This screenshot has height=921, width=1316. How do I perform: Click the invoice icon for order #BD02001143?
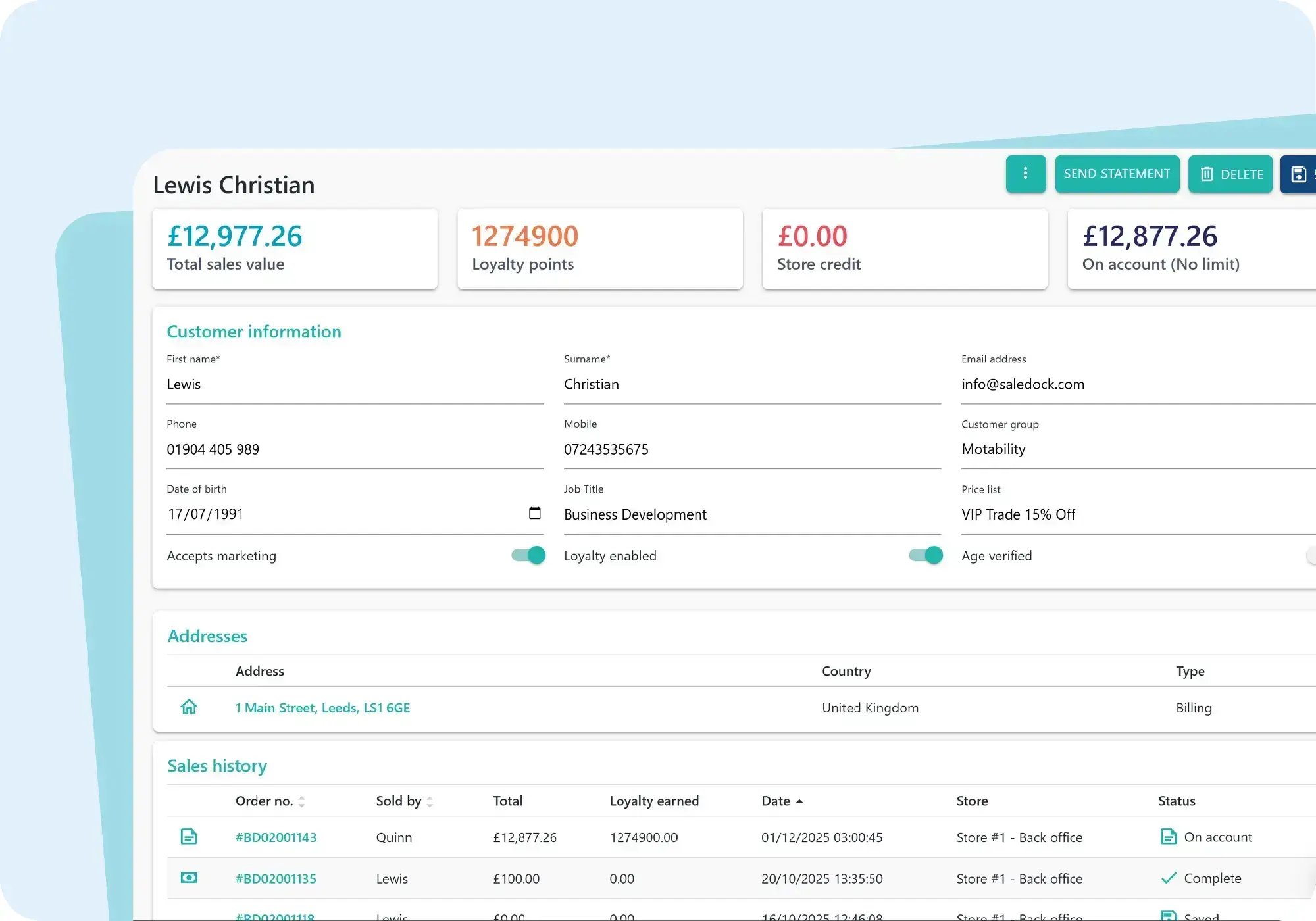tap(189, 836)
